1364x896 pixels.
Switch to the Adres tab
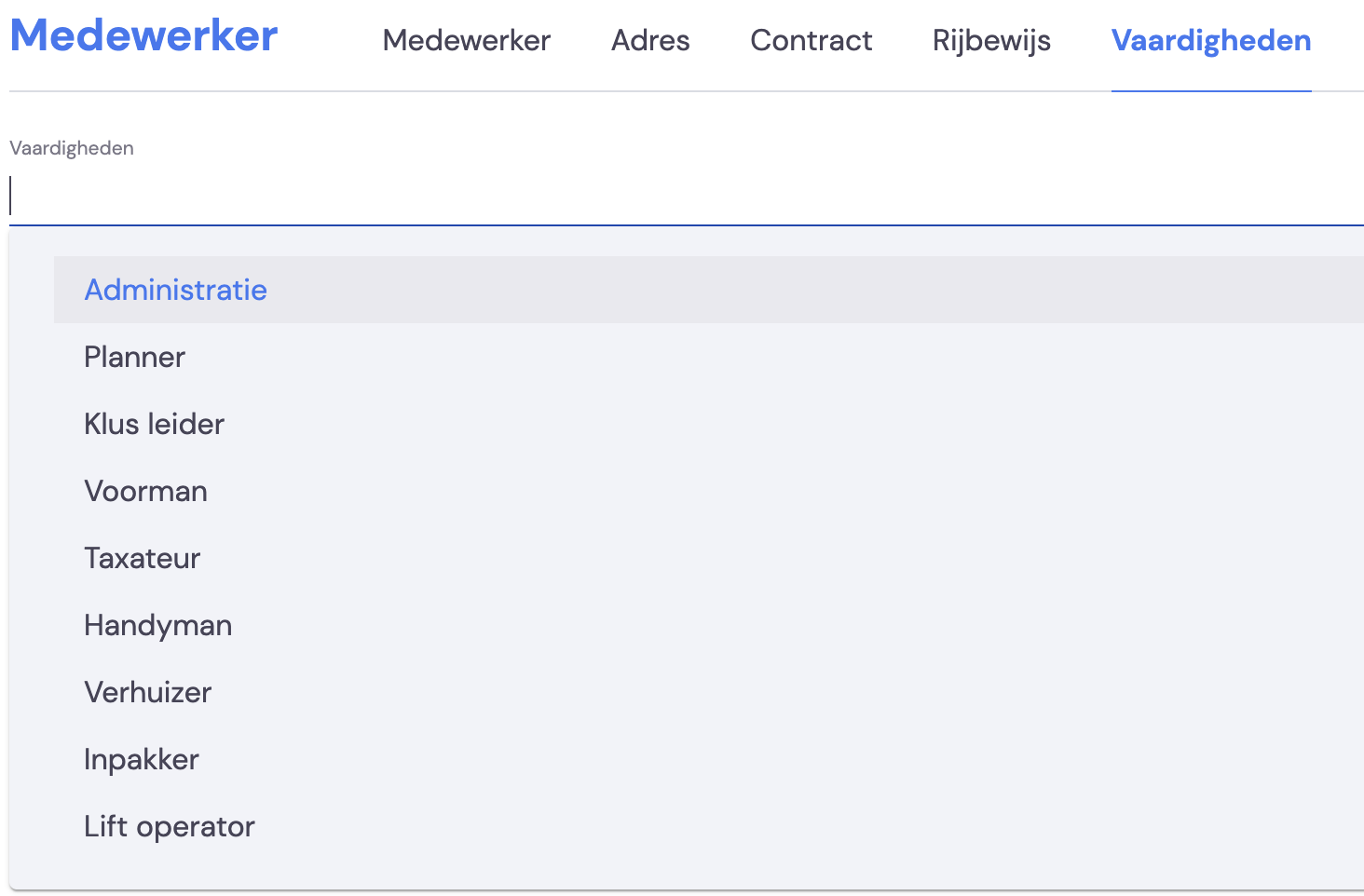click(650, 40)
